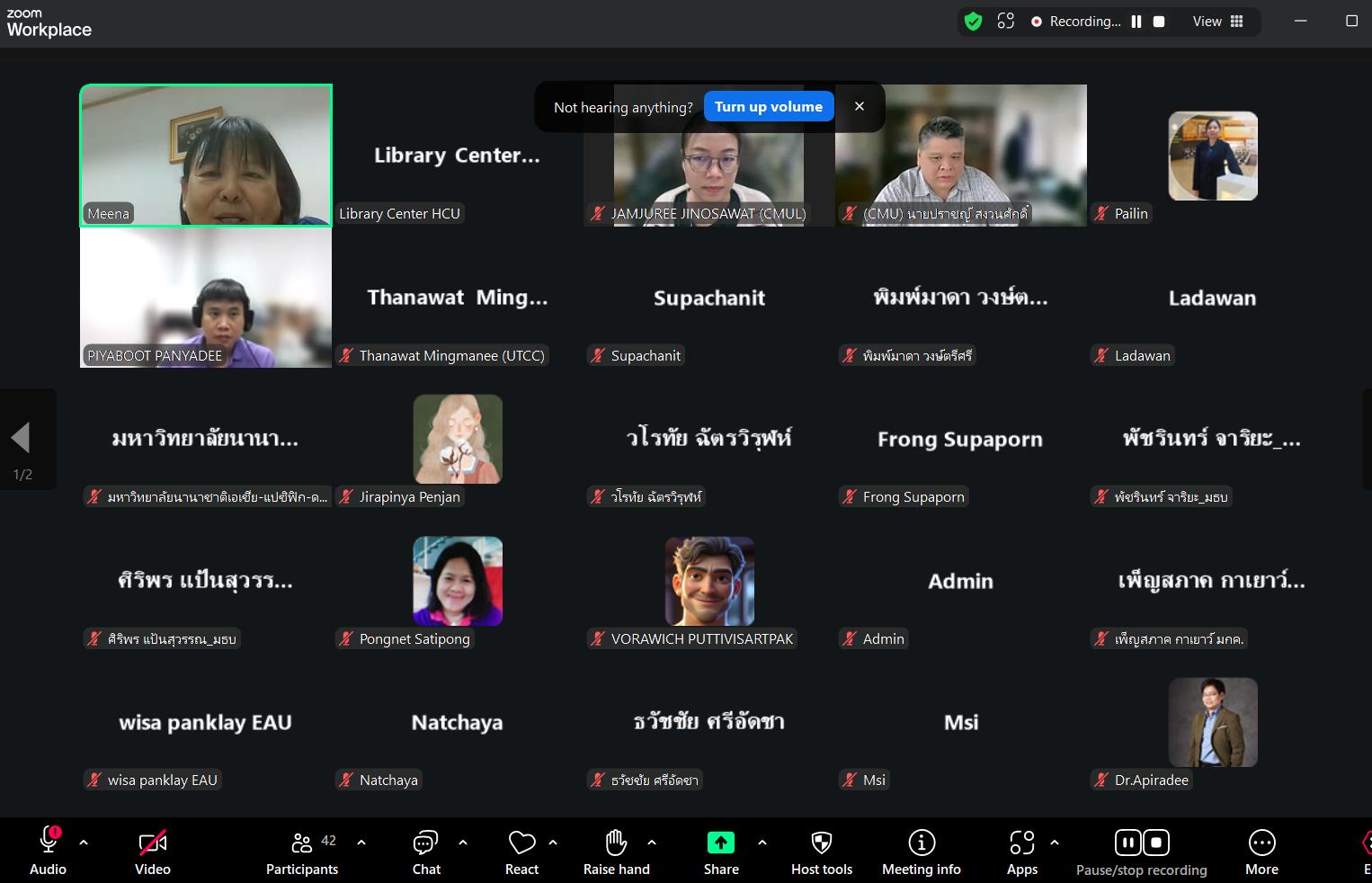Open Host tools
This screenshot has width=1372, height=883.
(x=821, y=852)
